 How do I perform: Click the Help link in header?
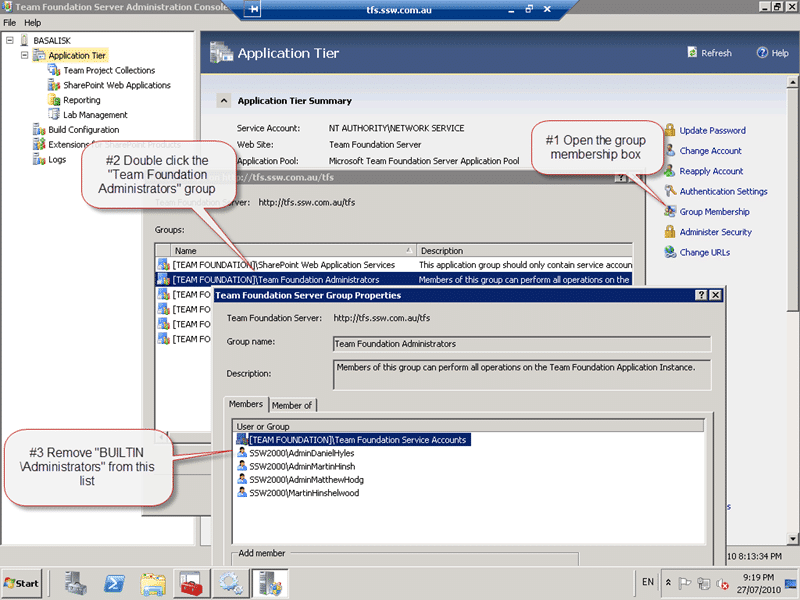tap(780, 53)
